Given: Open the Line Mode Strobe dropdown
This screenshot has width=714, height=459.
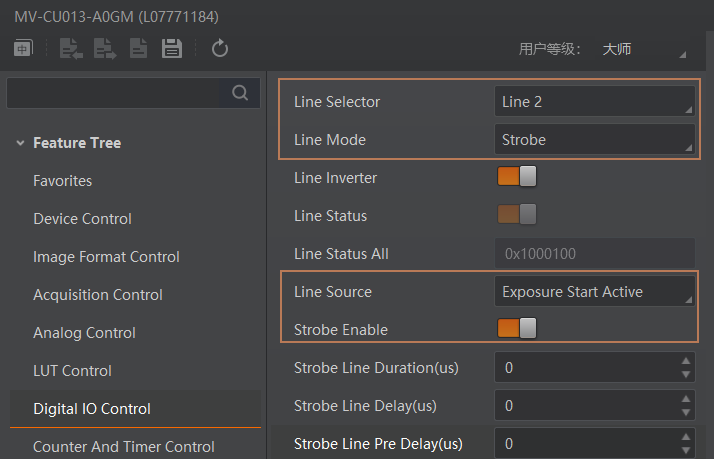Looking at the screenshot, I should pyautogui.click(x=595, y=139).
